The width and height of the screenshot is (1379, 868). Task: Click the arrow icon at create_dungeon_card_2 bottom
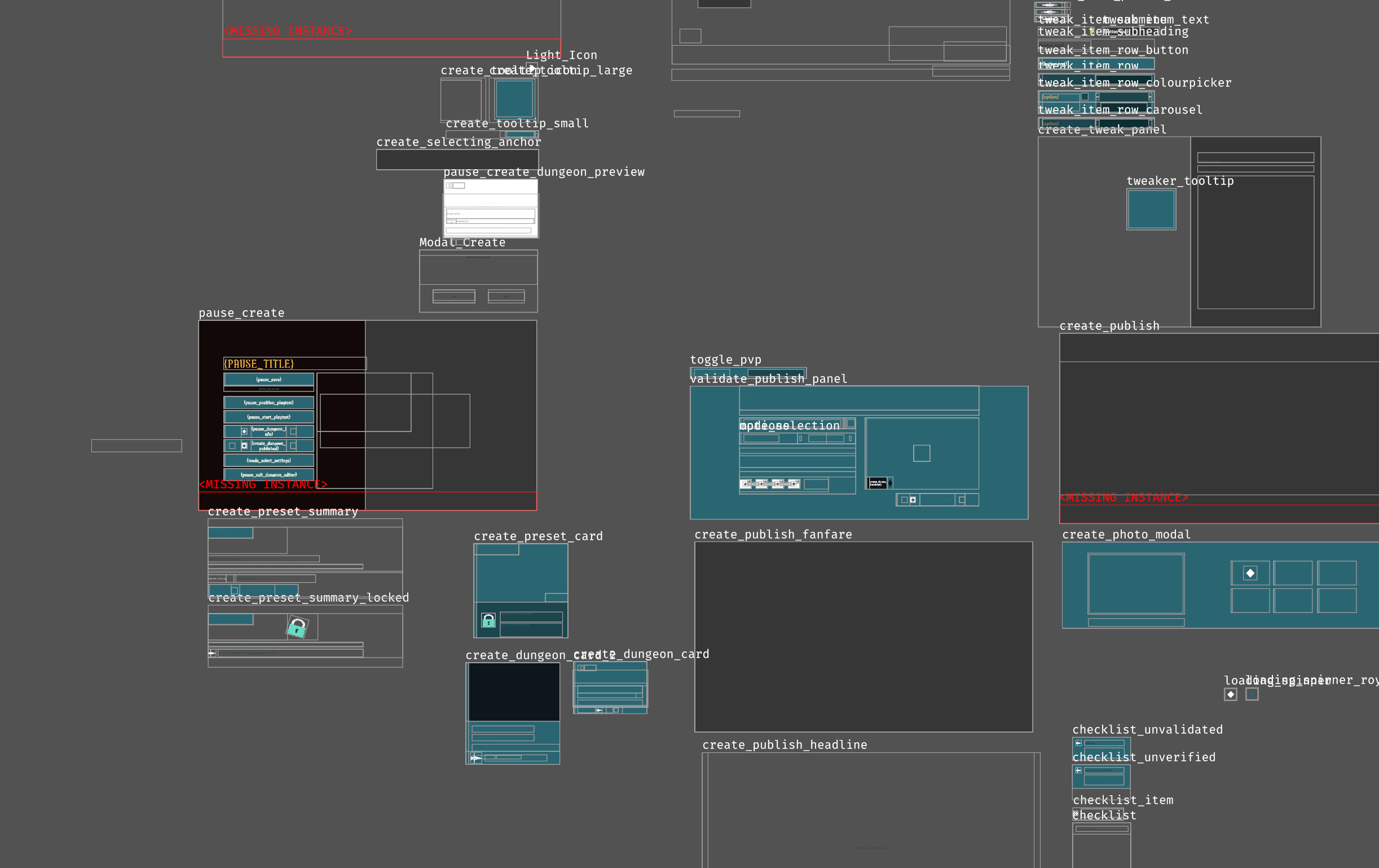click(475, 758)
